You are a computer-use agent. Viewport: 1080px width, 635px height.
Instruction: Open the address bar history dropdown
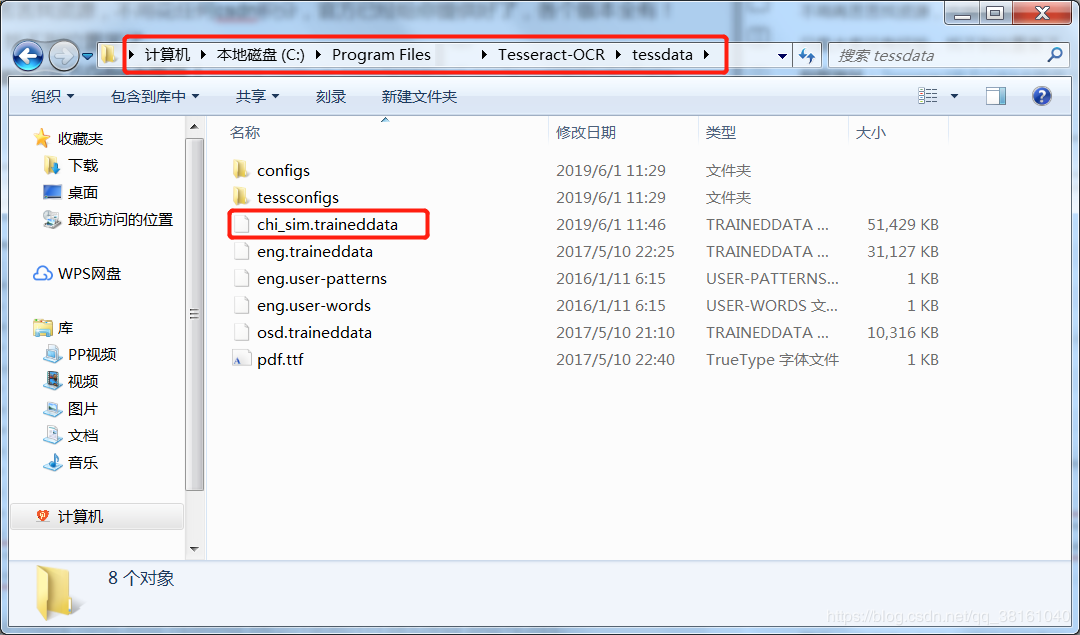tap(782, 56)
